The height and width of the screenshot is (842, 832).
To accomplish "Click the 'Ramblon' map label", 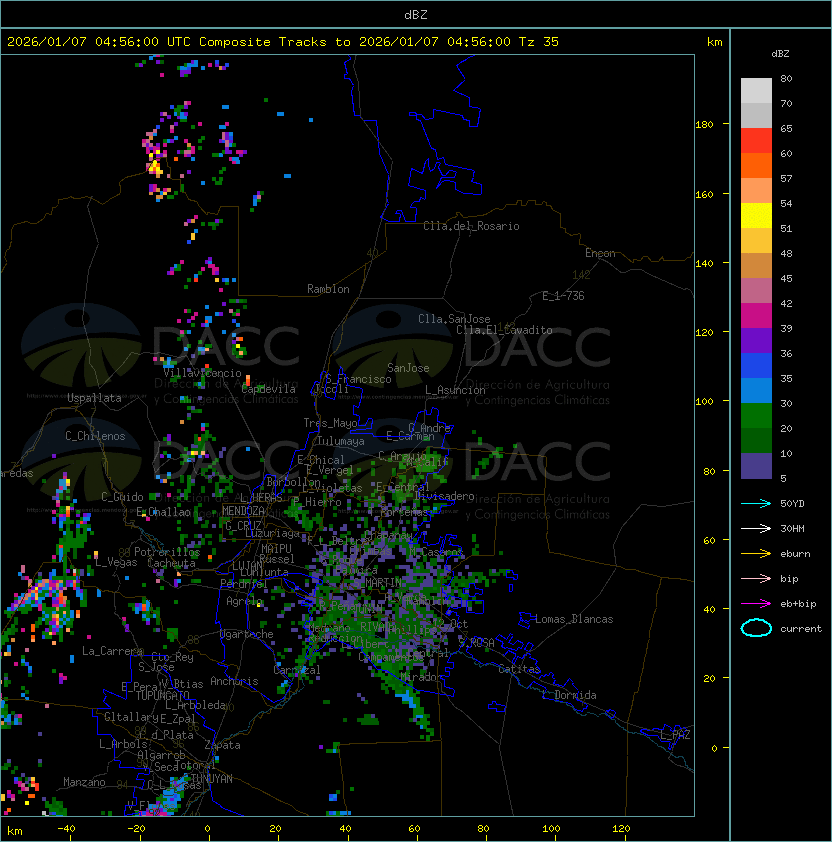I will coord(328,289).
